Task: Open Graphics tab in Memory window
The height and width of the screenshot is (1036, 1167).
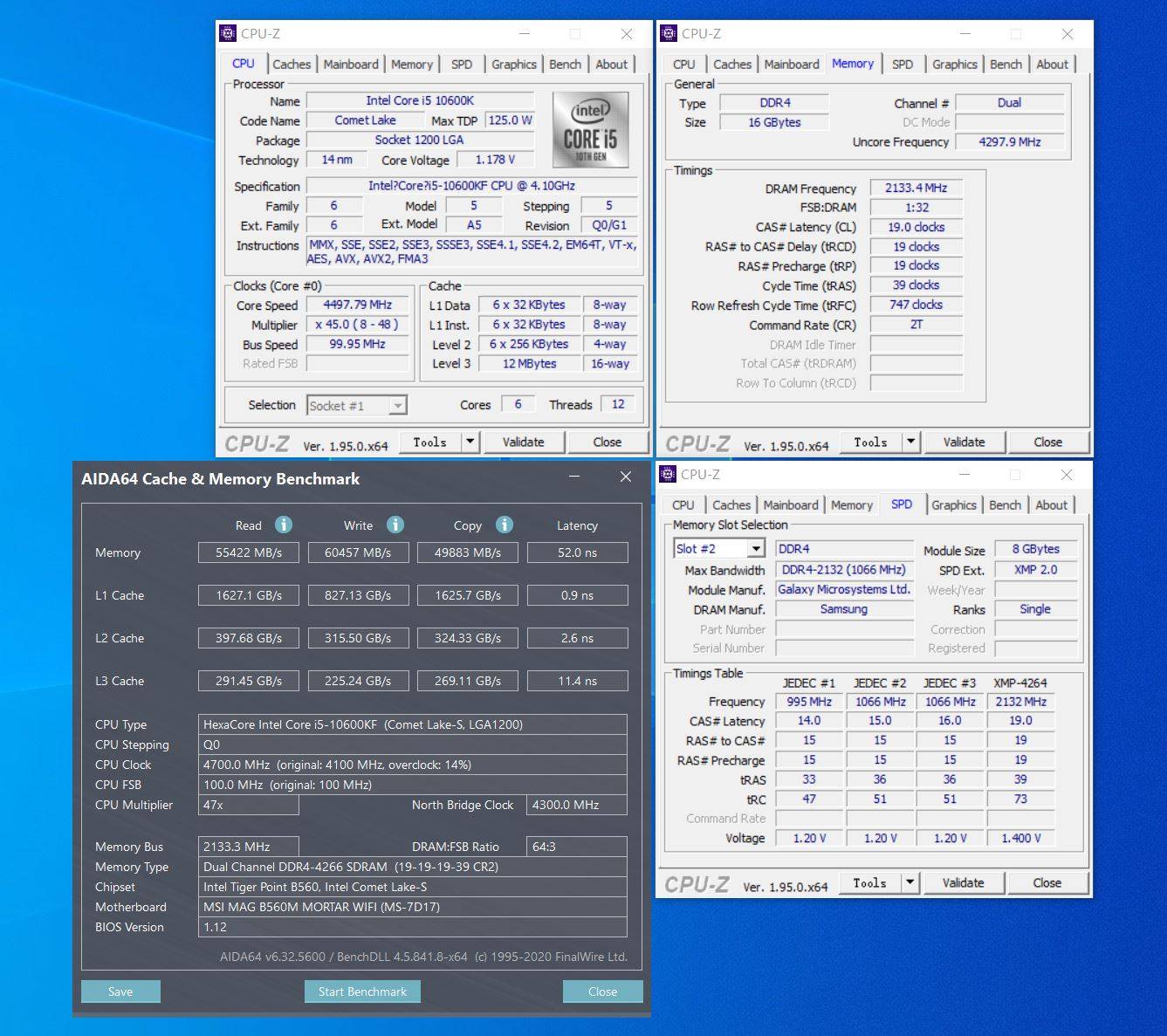Action: coord(955,65)
